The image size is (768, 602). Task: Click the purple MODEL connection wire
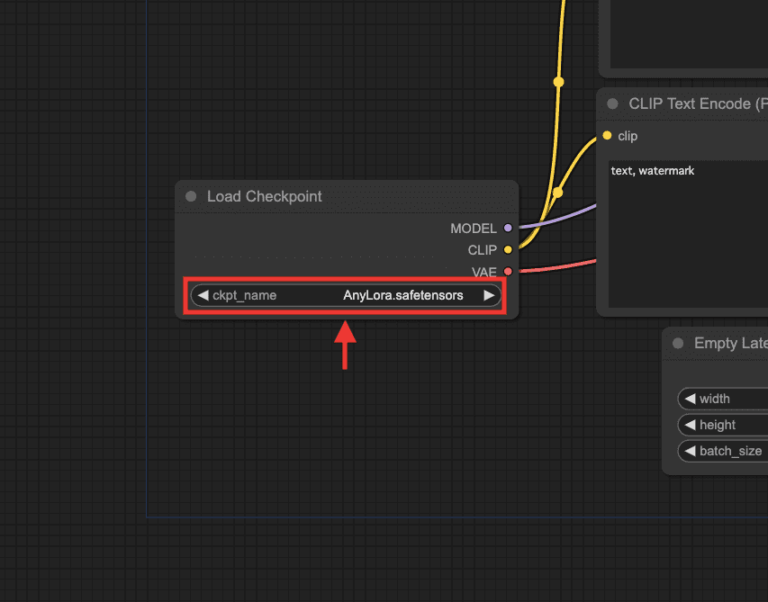point(560,217)
